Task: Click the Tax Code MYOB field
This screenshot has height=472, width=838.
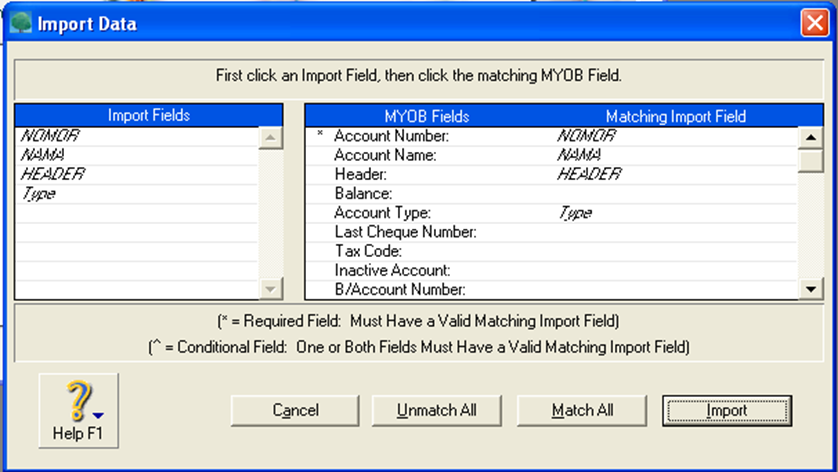Action: (368, 251)
